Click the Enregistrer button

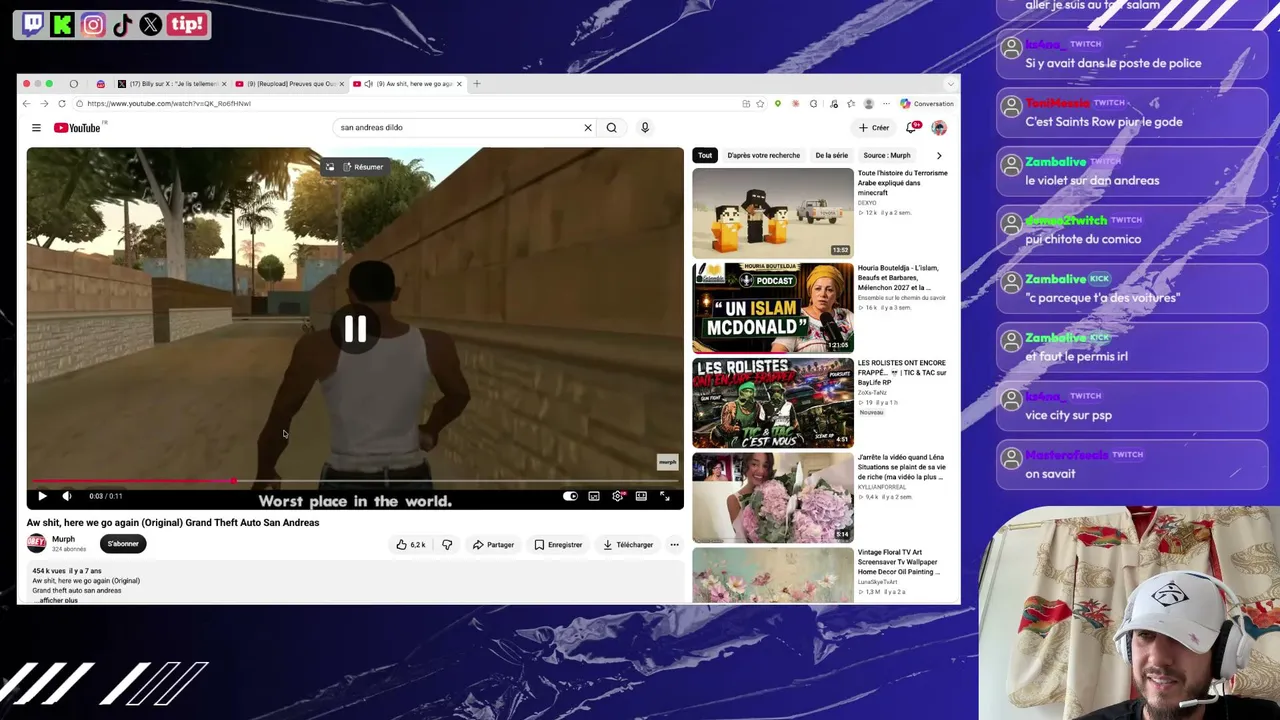click(558, 545)
